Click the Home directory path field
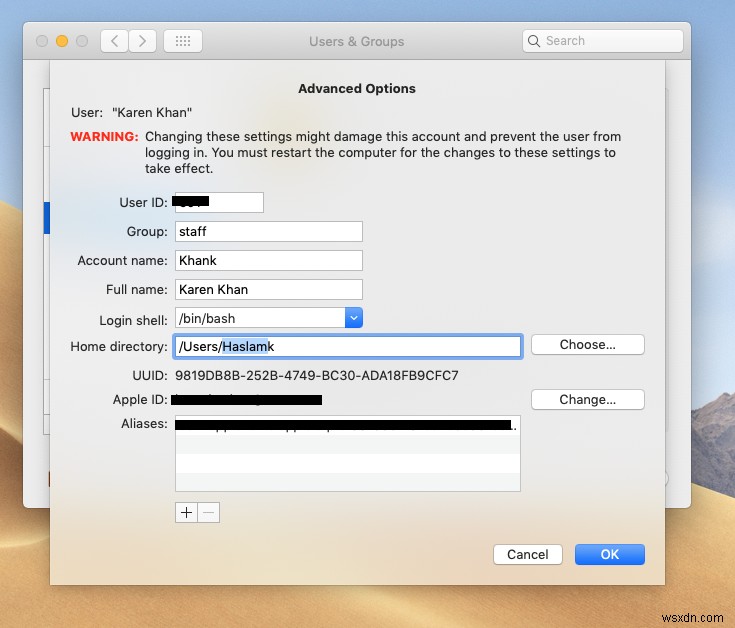The image size is (735, 628). click(x=348, y=346)
